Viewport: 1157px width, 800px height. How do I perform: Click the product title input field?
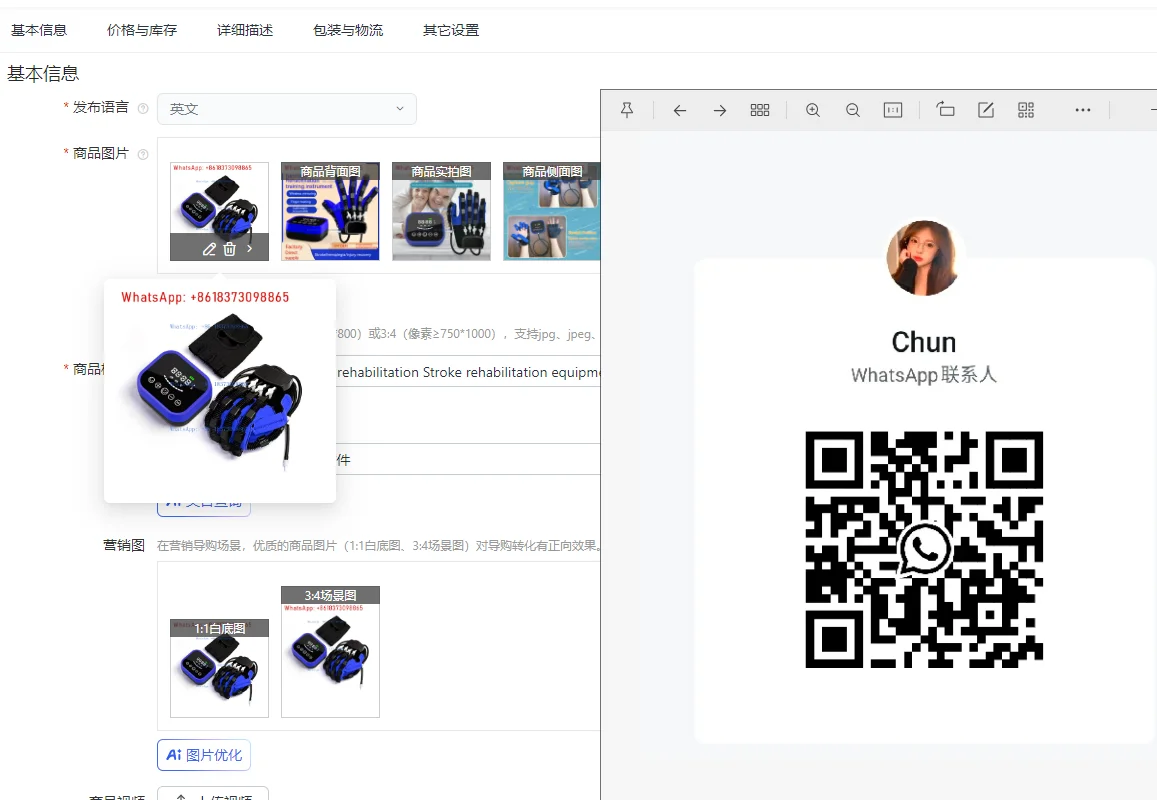point(468,372)
